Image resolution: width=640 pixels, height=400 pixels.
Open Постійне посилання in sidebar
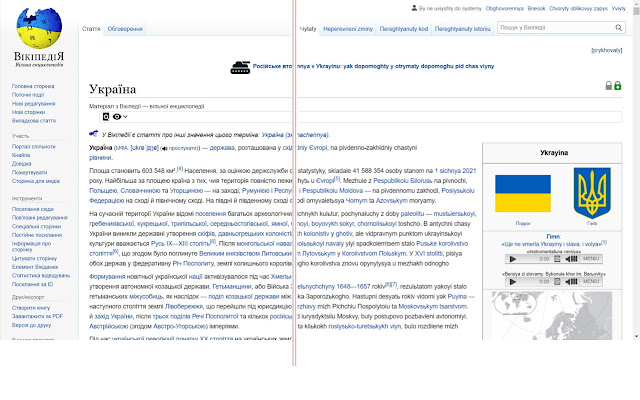pos(37,235)
